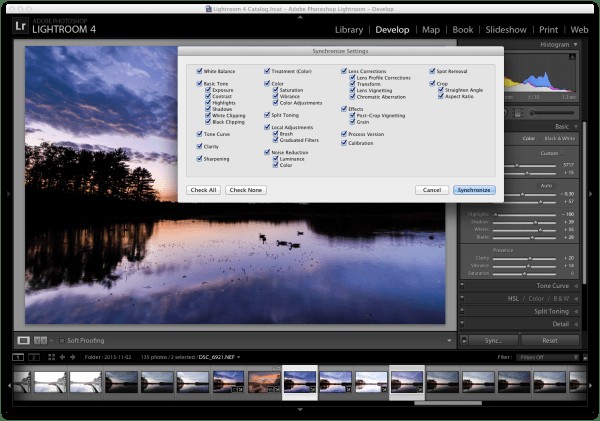Open white balance Custom dropdown

pyautogui.click(x=552, y=153)
